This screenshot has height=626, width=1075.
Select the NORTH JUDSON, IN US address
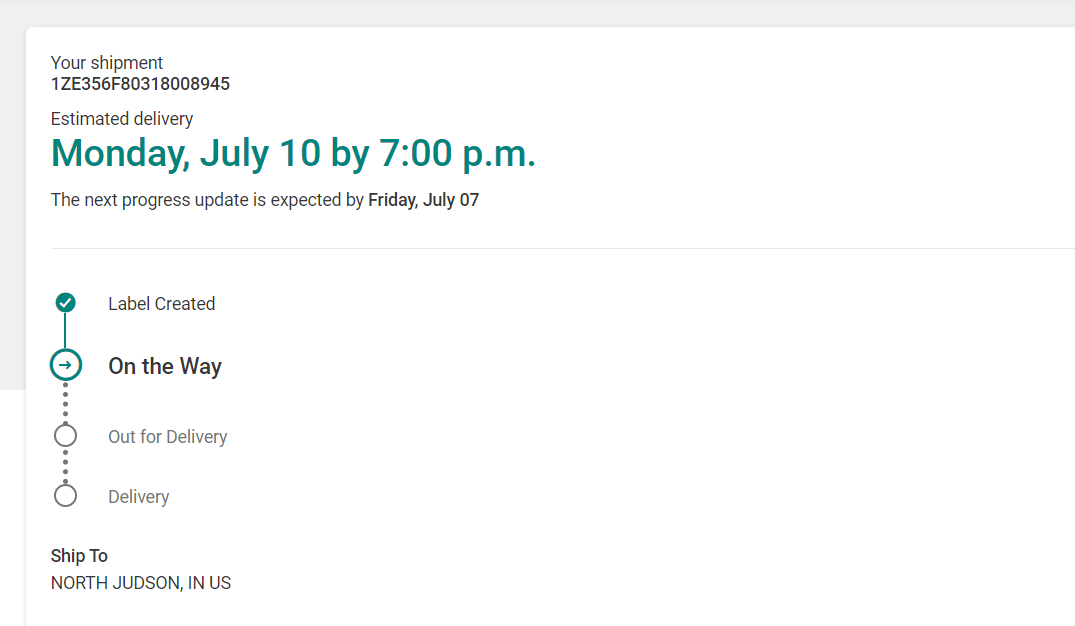141,583
